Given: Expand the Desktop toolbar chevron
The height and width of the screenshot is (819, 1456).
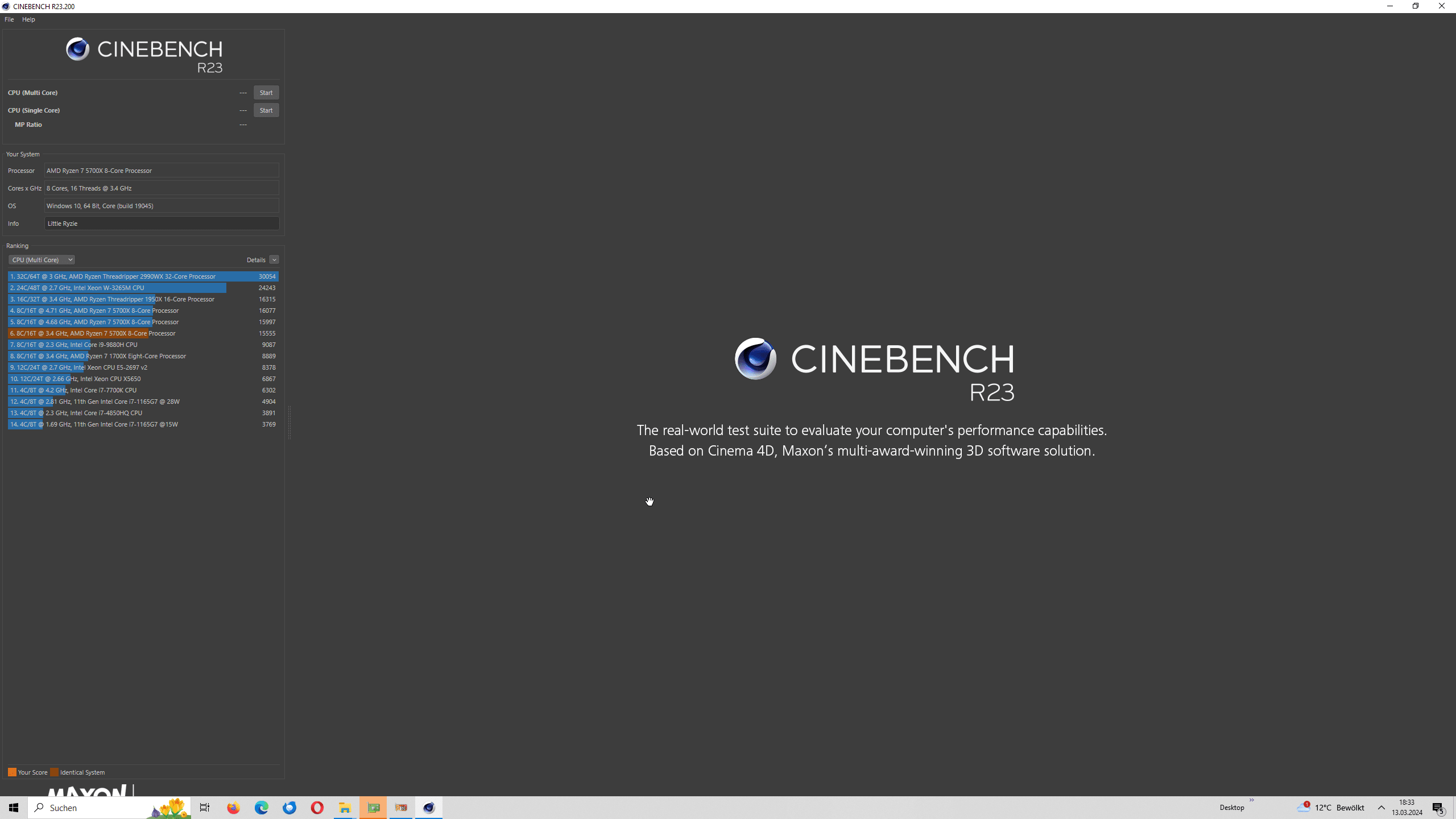Looking at the screenshot, I should pos(1251,800).
